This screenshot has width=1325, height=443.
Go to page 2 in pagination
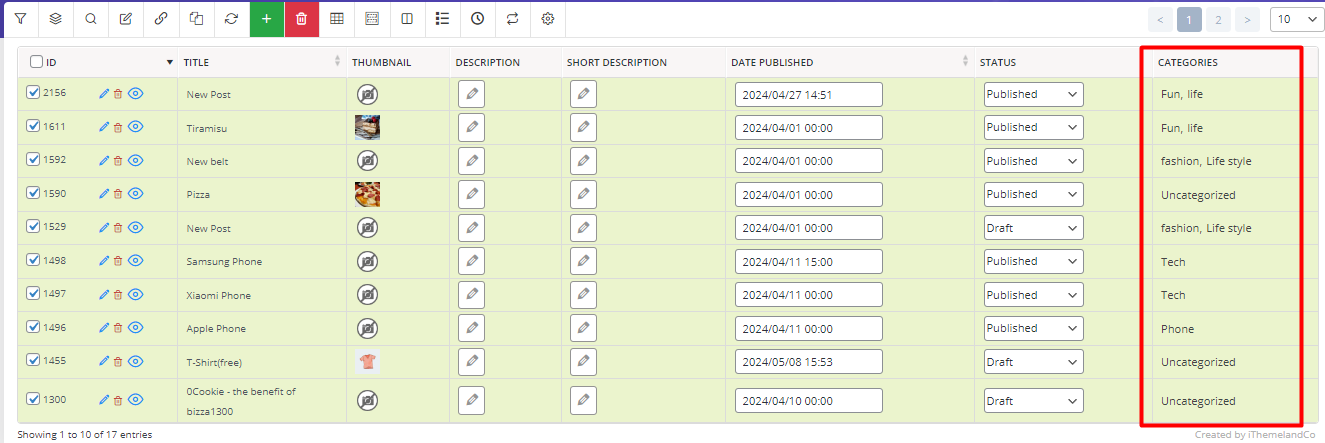(x=1218, y=19)
